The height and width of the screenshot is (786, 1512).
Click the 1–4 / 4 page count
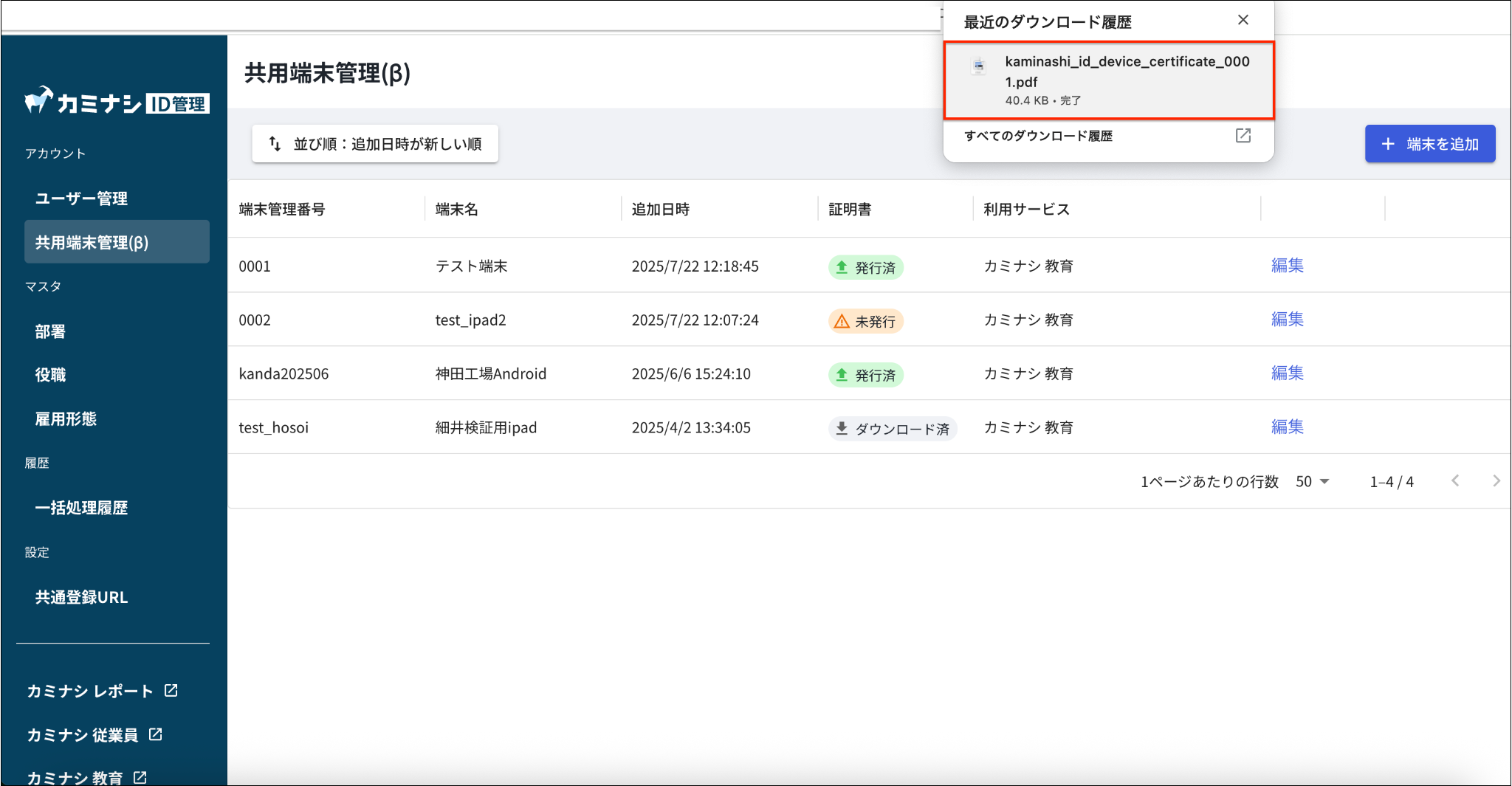(x=1392, y=482)
